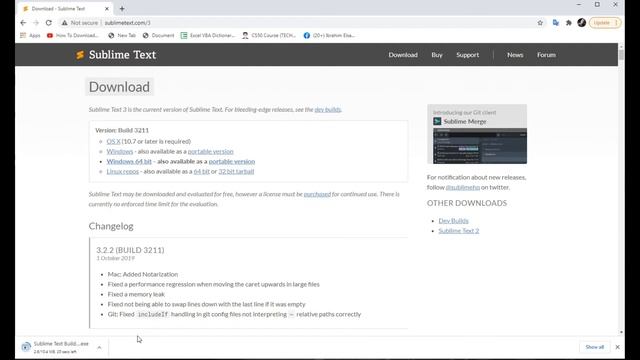640x360 pixels.
Task: Open the CS50 Course bookmark
Action: click(x=269, y=36)
